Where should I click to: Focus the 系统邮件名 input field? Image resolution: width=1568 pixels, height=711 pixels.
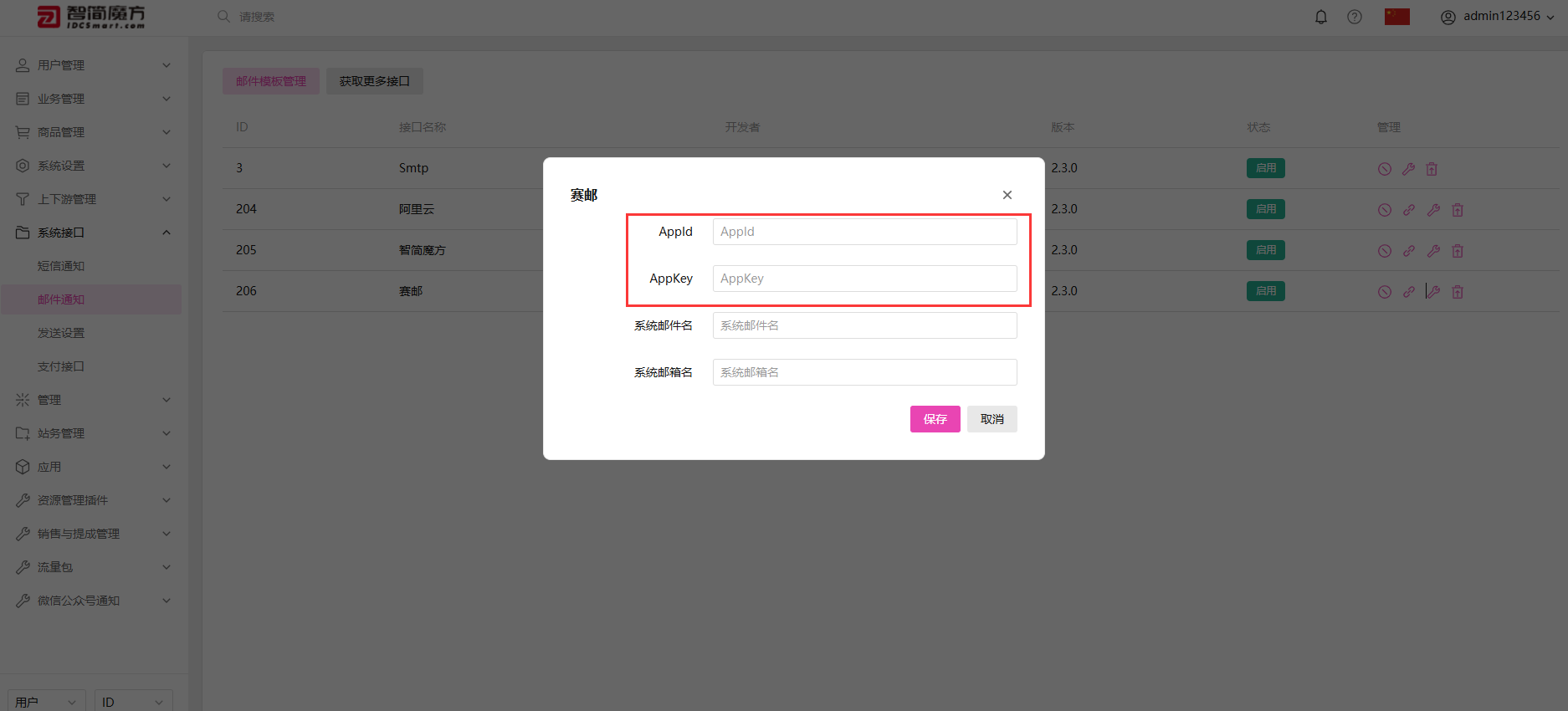865,325
